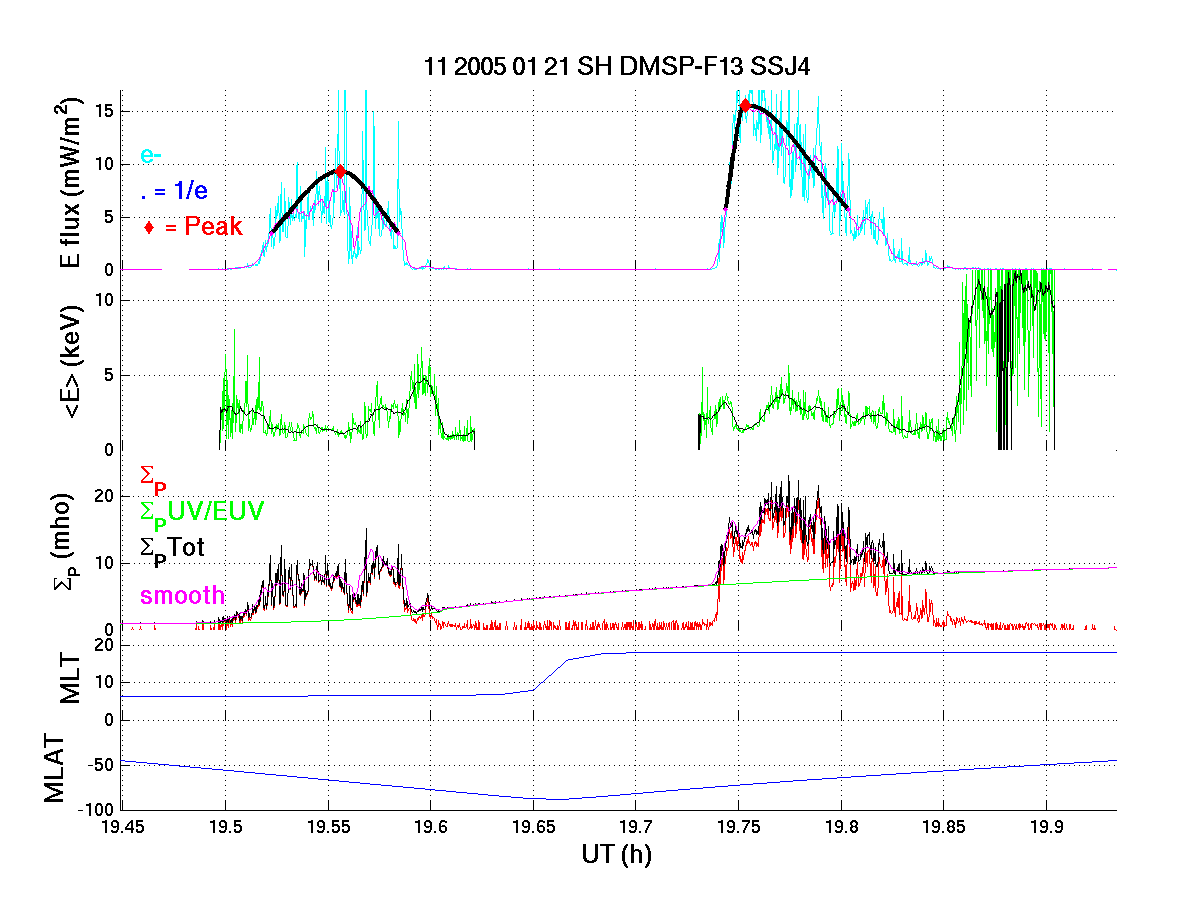1200x900 pixels.
Task: Select the MLAT axis label
Action: (58, 771)
